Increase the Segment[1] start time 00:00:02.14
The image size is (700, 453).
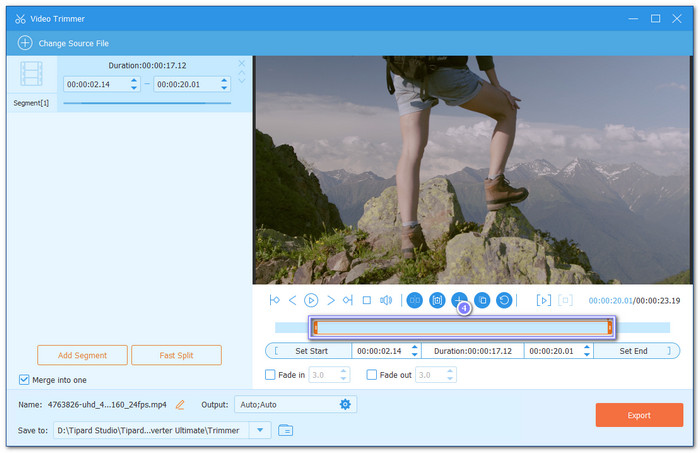(x=134, y=81)
